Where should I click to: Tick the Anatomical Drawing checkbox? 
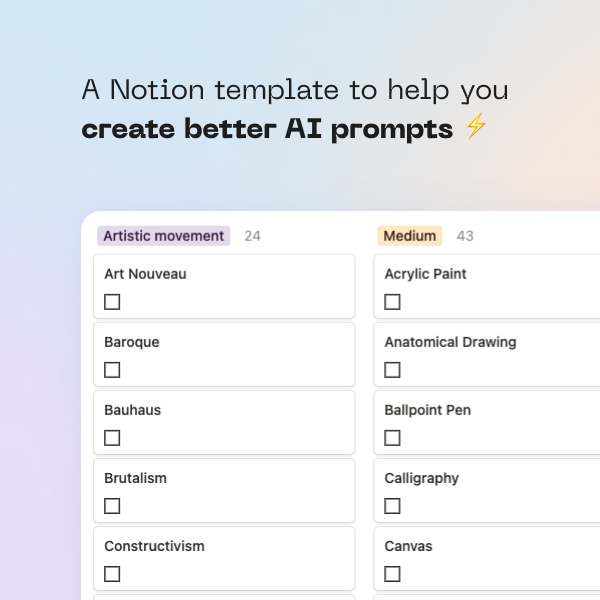coord(392,370)
